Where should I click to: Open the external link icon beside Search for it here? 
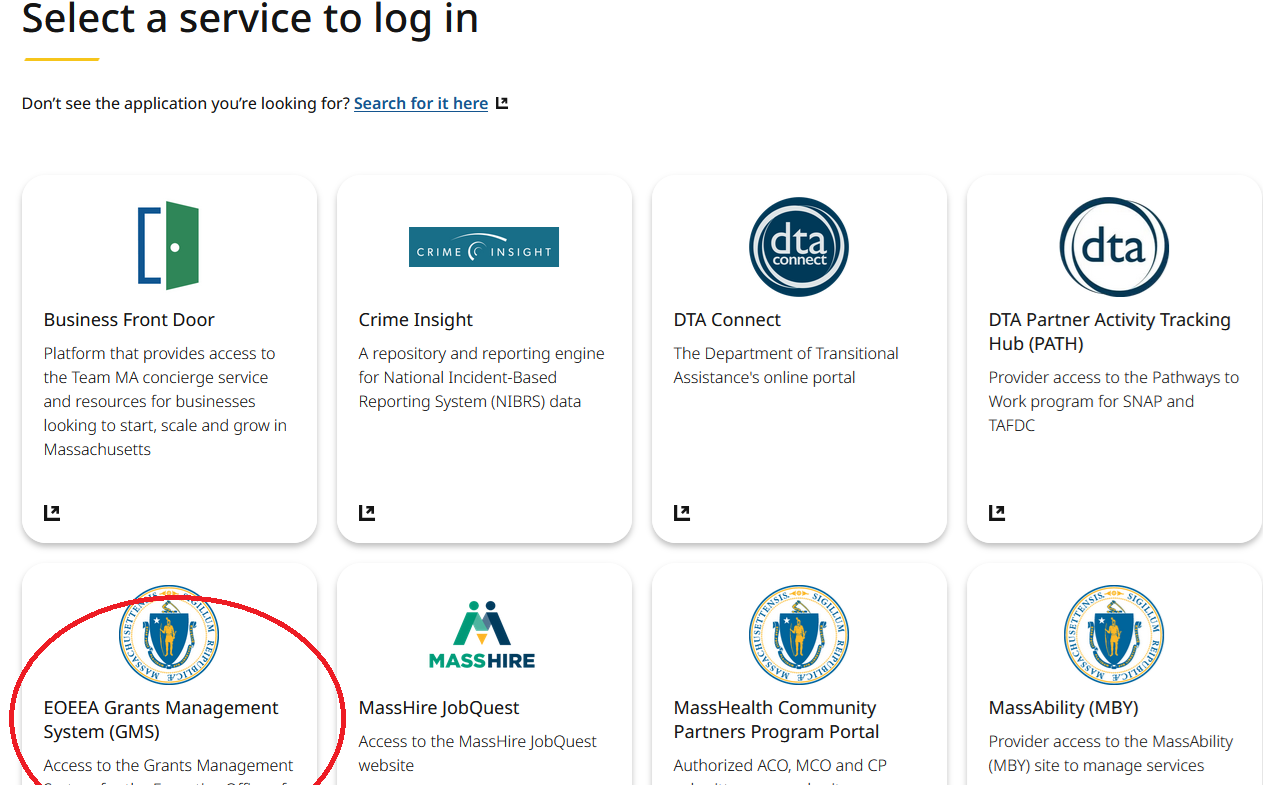click(x=502, y=103)
